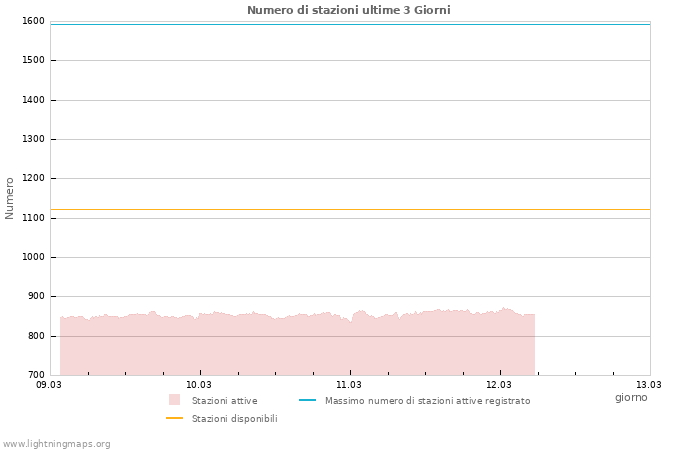This screenshot has width=700, height=450.
Task: Click the 1600 y-axis tick label
Action: pos(33,21)
